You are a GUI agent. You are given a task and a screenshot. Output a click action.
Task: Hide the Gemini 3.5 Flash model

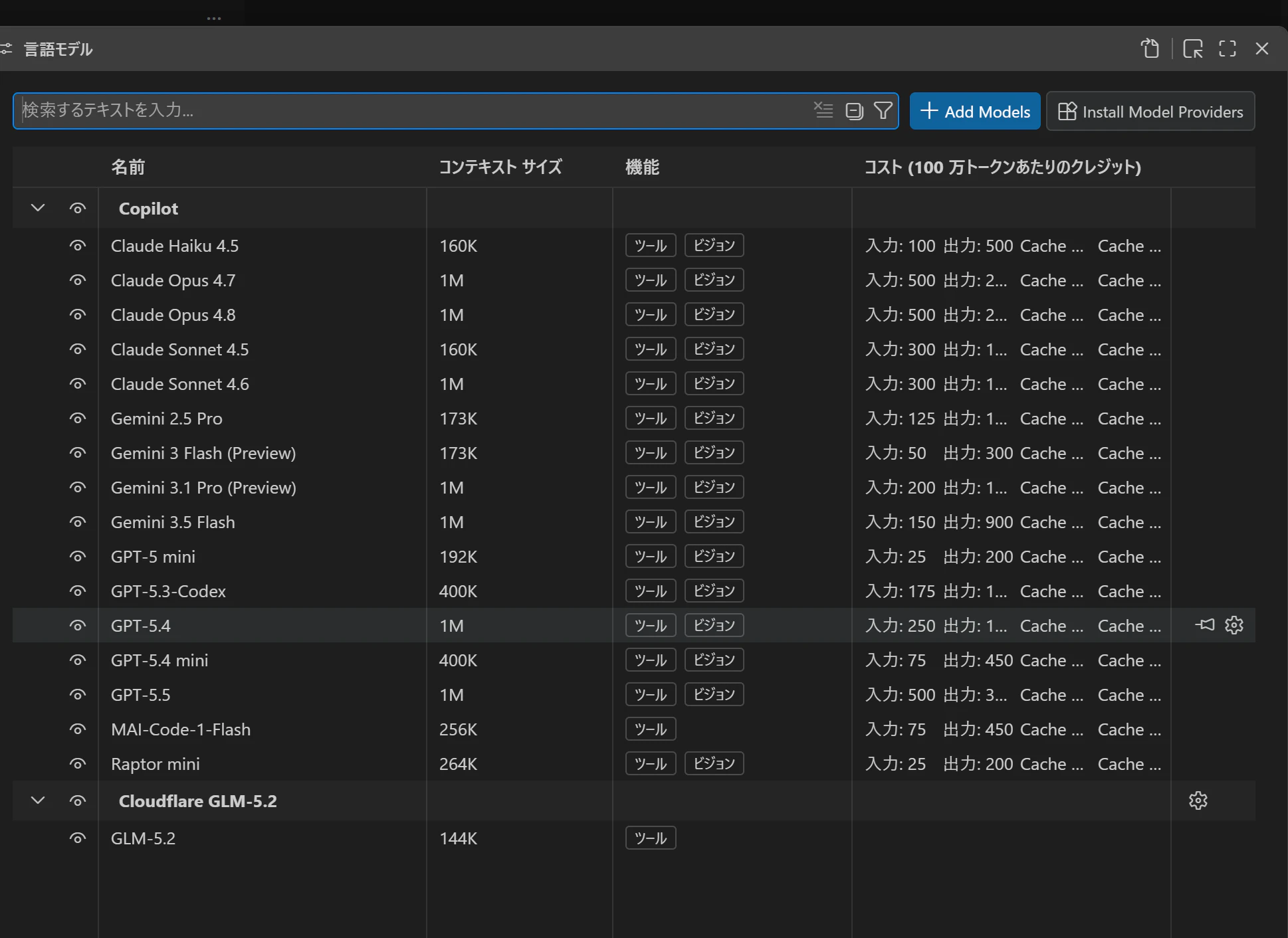78,522
